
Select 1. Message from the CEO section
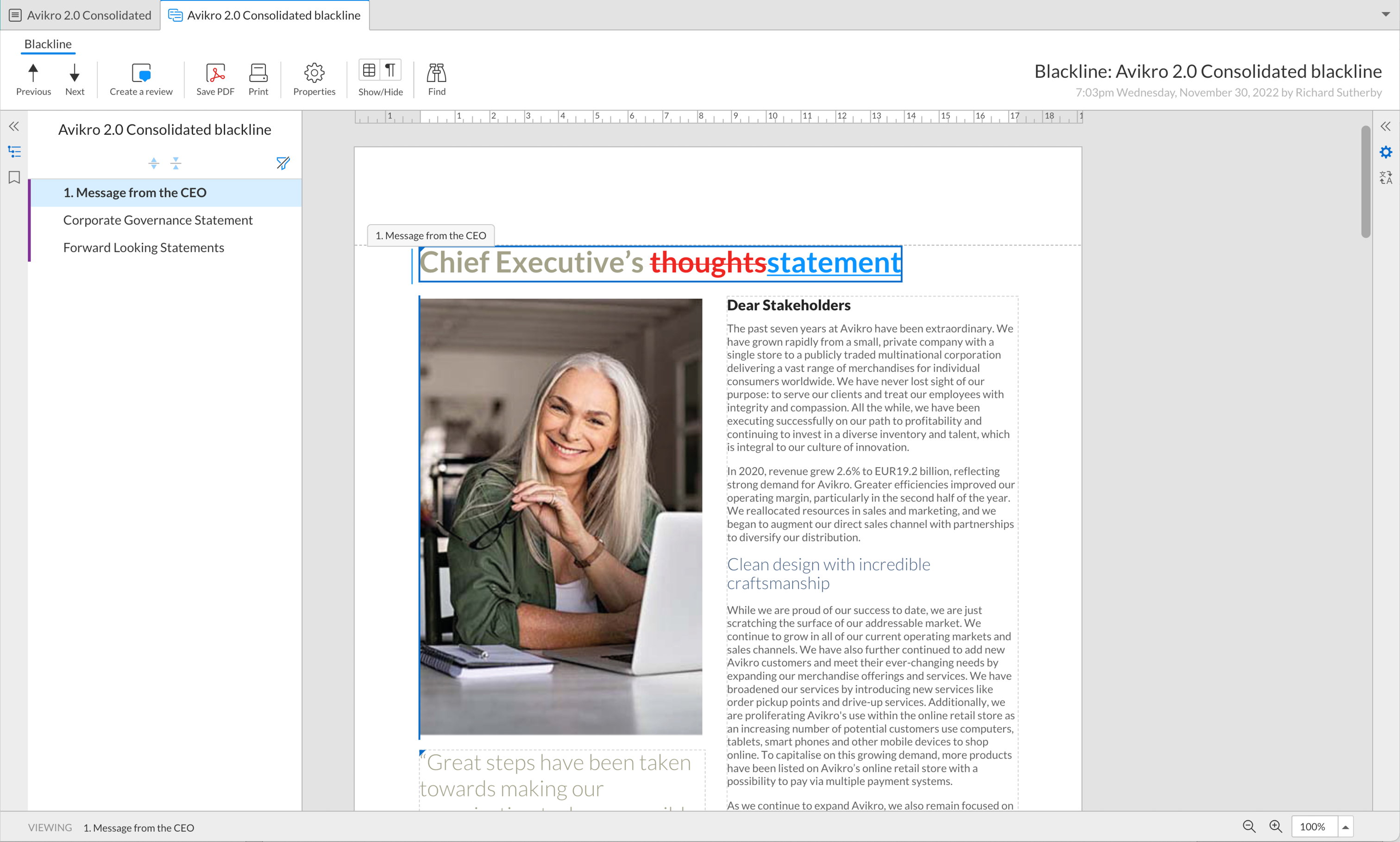[166, 193]
